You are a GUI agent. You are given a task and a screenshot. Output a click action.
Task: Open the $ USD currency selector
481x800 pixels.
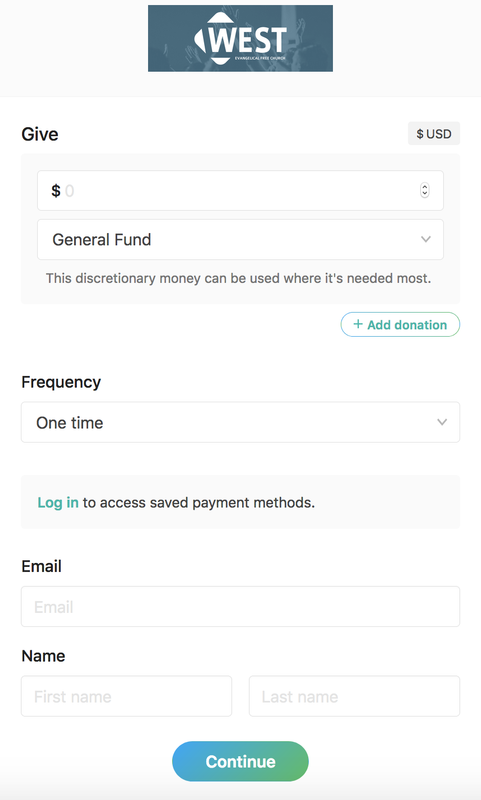tap(434, 134)
